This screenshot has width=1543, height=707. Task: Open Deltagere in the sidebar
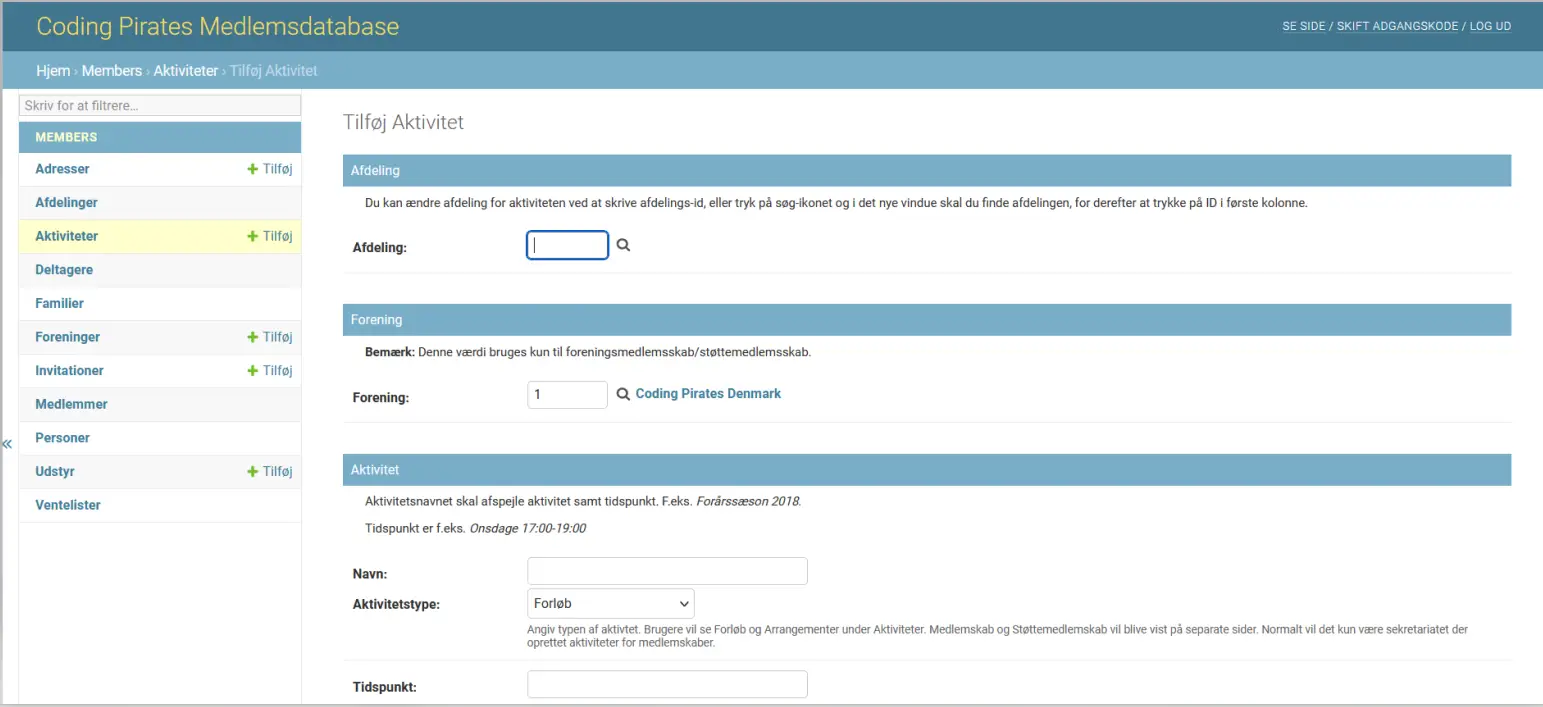tap(64, 270)
